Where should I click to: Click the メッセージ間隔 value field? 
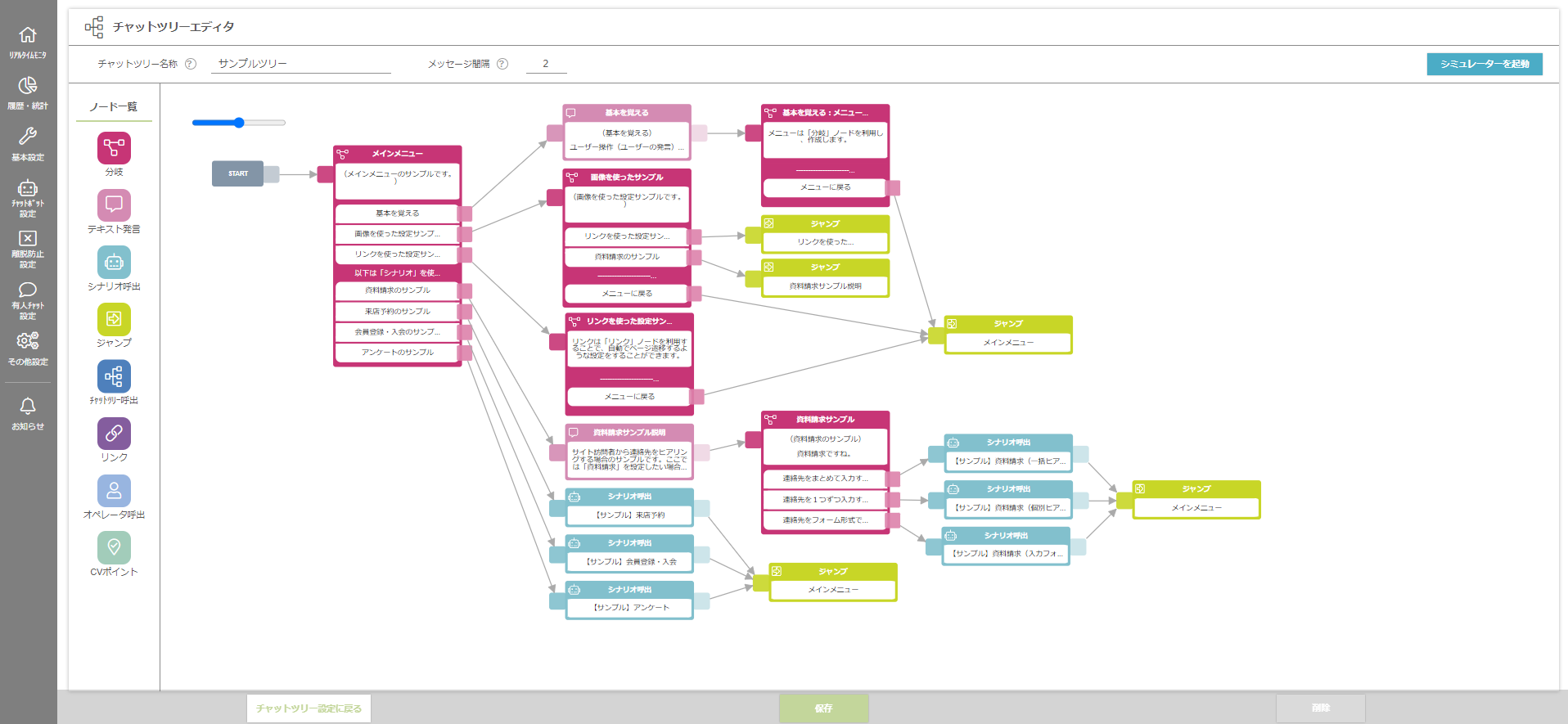coord(546,64)
